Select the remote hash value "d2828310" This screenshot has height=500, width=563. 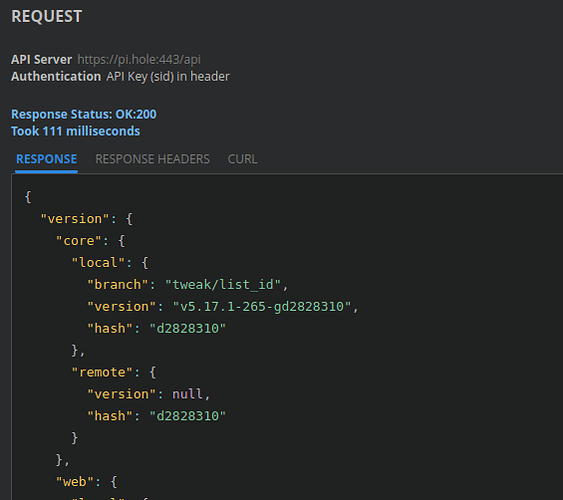187,416
